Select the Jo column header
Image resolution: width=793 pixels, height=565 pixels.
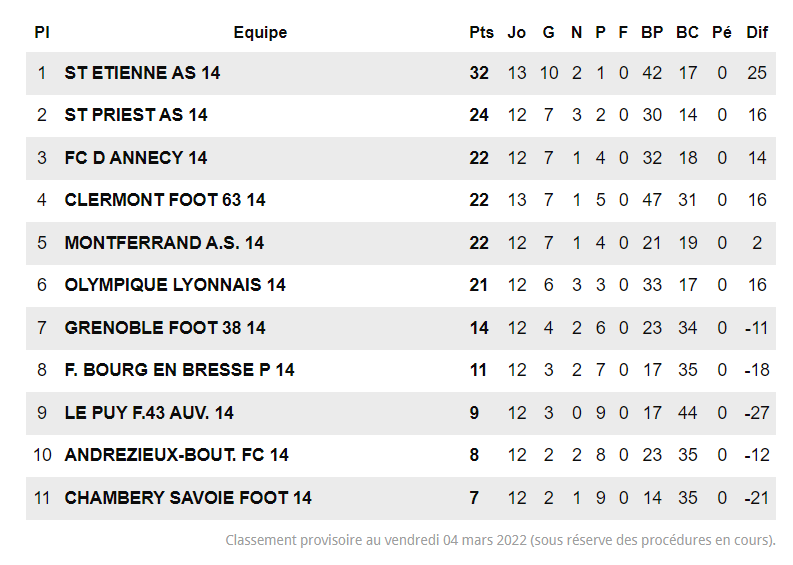pos(516,32)
